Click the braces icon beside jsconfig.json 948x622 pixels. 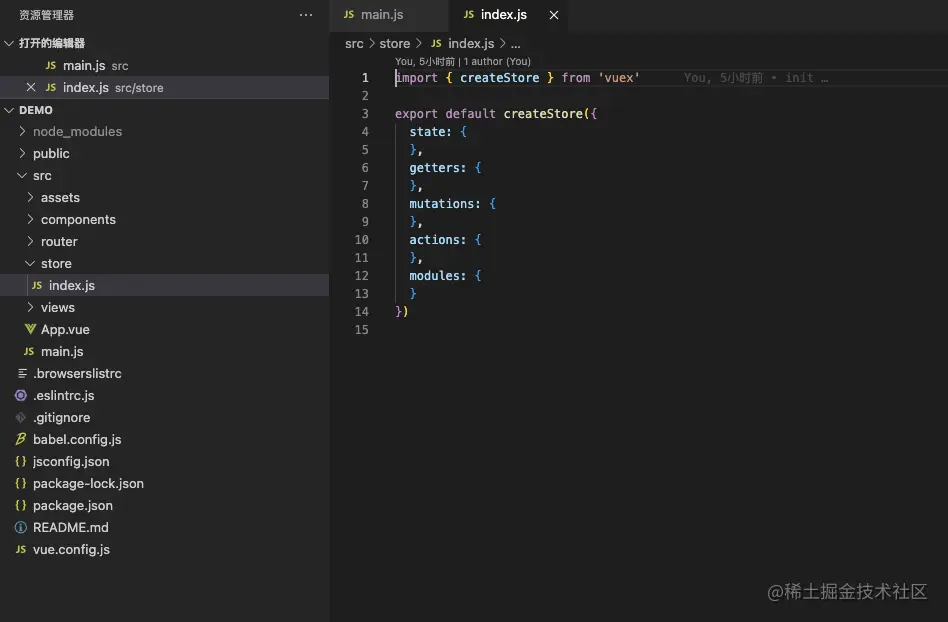click(x=21, y=461)
